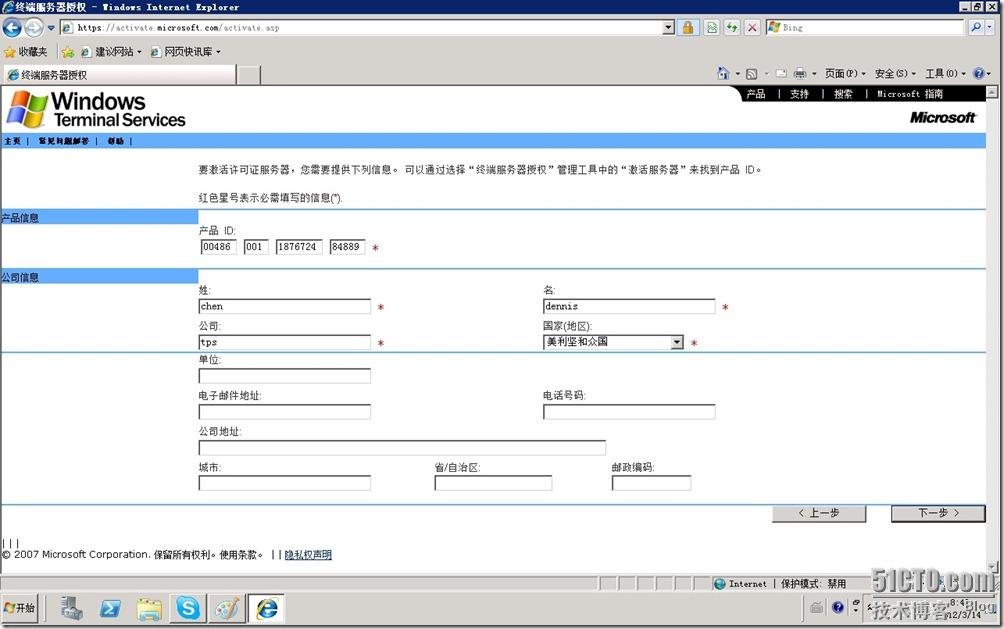Image resolution: width=1004 pixels, height=629 pixels.
Task: Click the browser Back arrow button
Action: tap(12, 28)
